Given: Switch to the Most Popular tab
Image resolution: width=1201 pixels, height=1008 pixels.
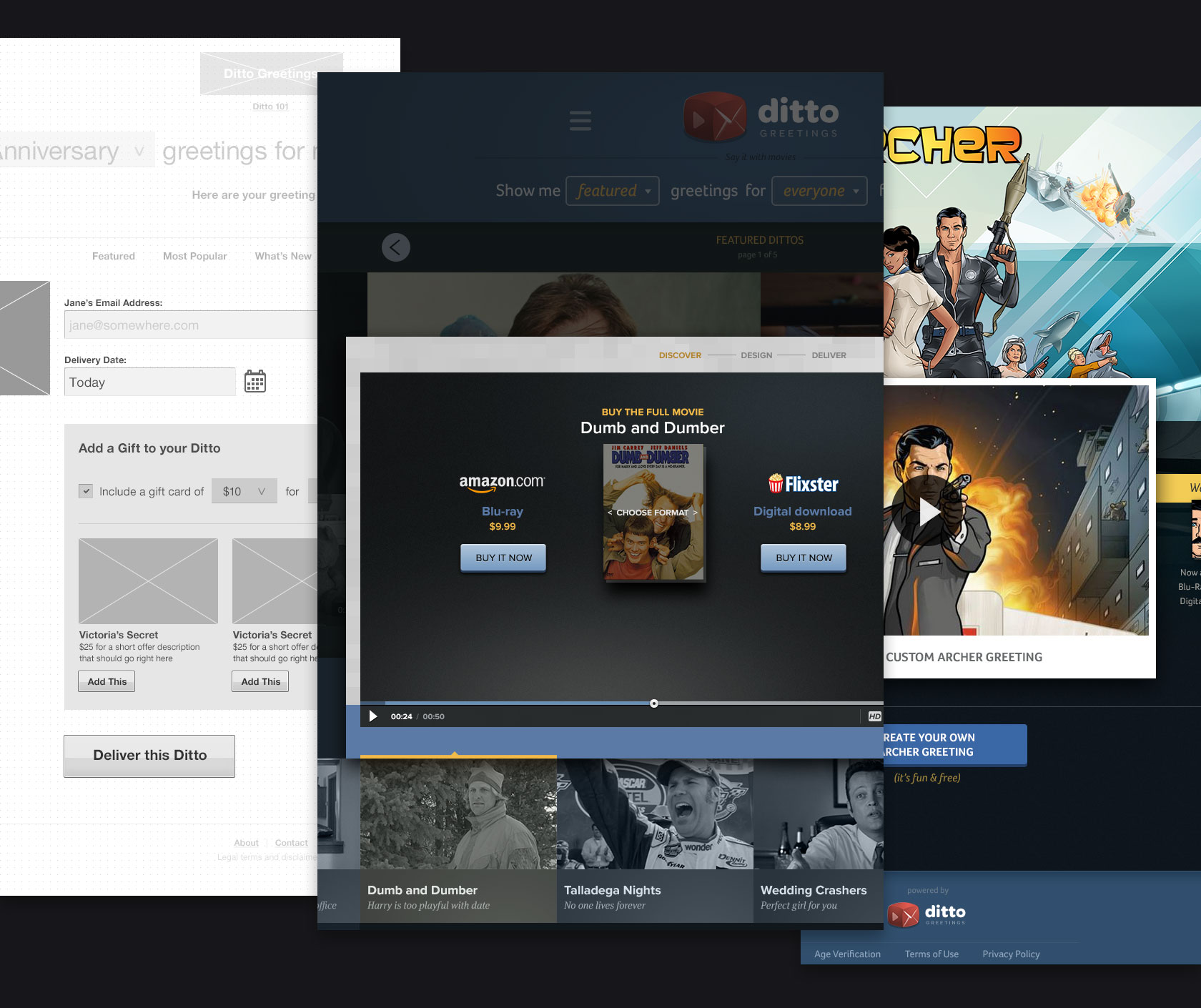Looking at the screenshot, I should tap(194, 256).
